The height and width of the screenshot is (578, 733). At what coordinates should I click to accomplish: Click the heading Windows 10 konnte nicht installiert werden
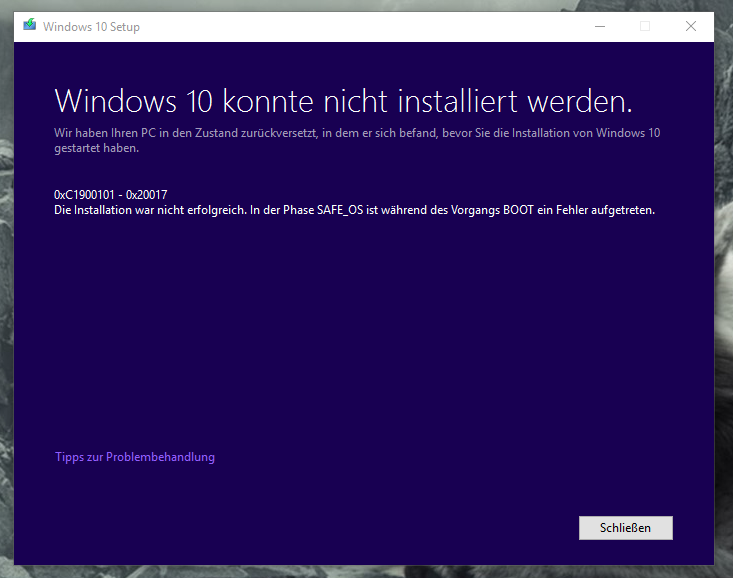(343, 101)
